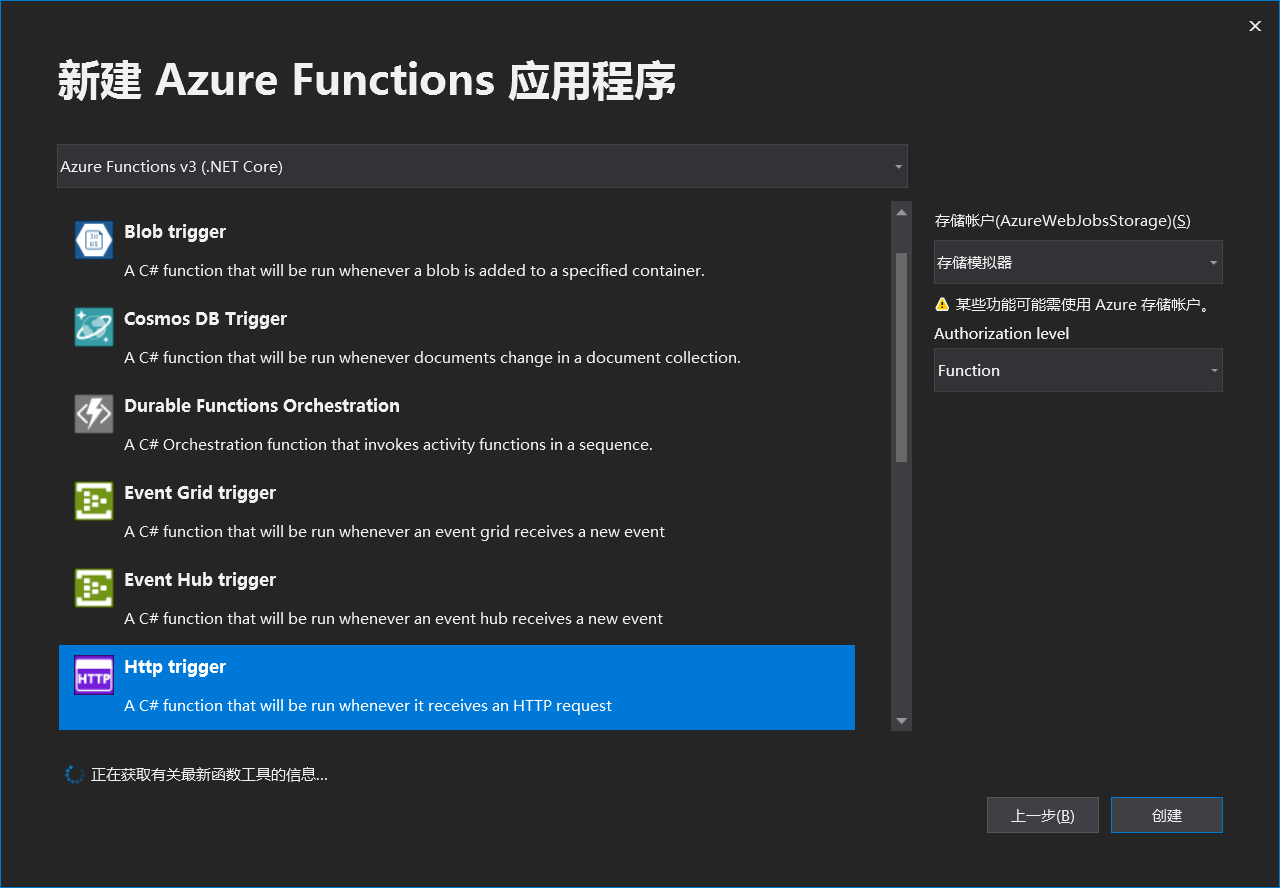The width and height of the screenshot is (1280, 888).
Task: Click the 创建 (Create) button
Action: point(1167,815)
